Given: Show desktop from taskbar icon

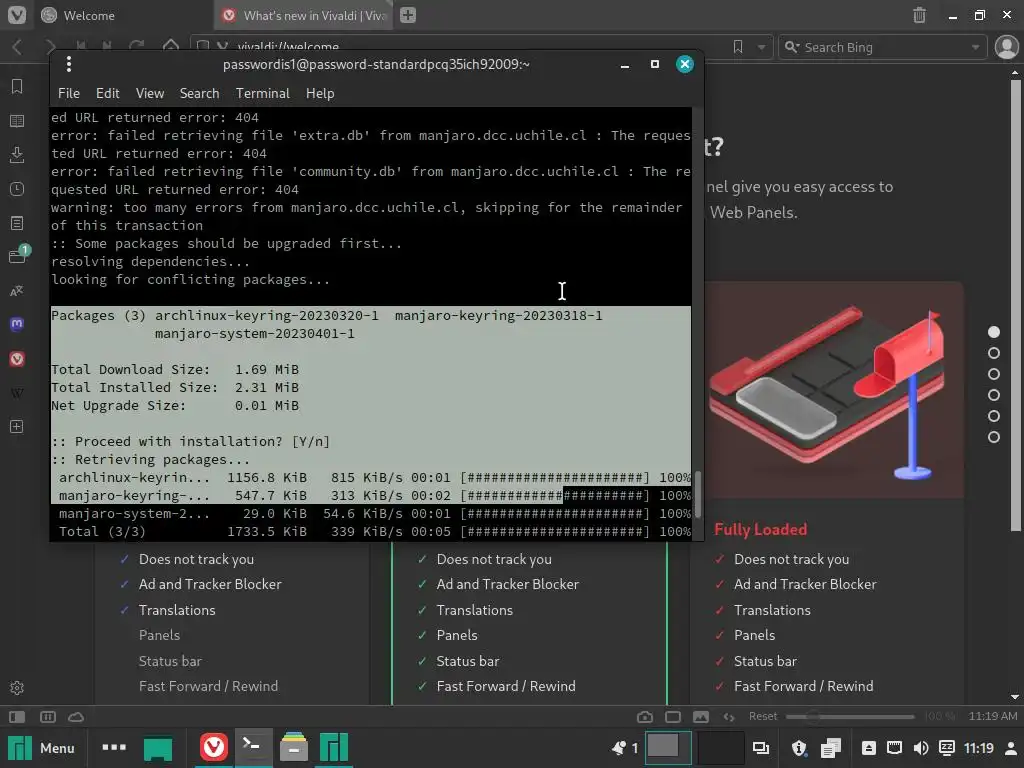Looking at the screenshot, I should click(x=158, y=748).
